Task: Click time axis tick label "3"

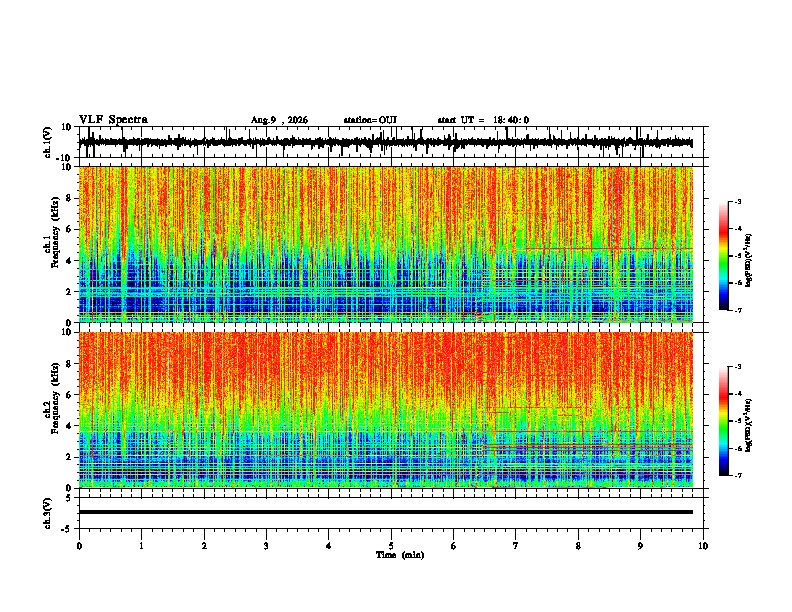Action: click(x=266, y=546)
